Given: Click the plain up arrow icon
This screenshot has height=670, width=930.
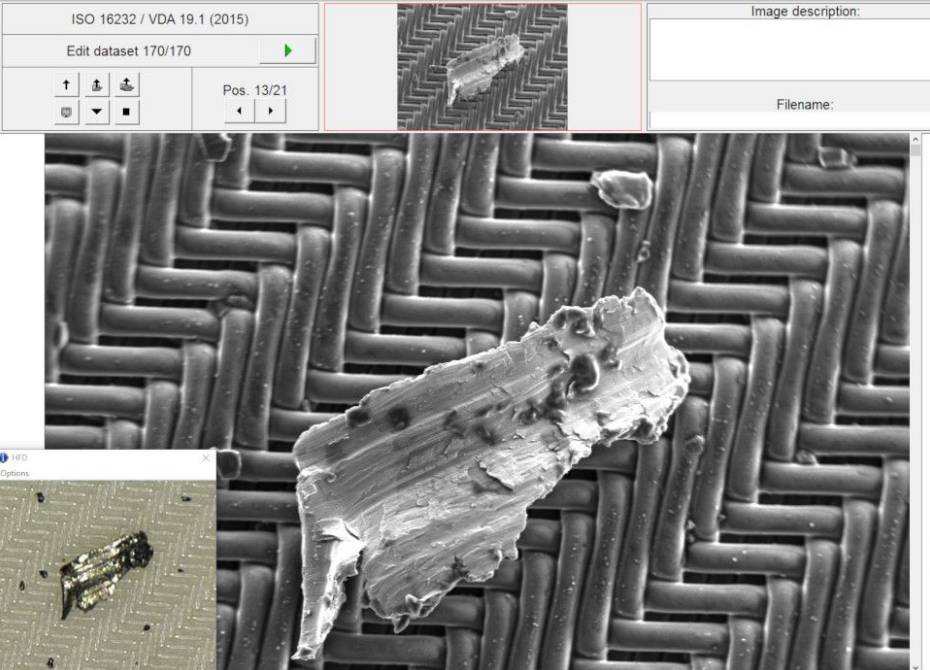Looking at the screenshot, I should [x=66, y=86].
